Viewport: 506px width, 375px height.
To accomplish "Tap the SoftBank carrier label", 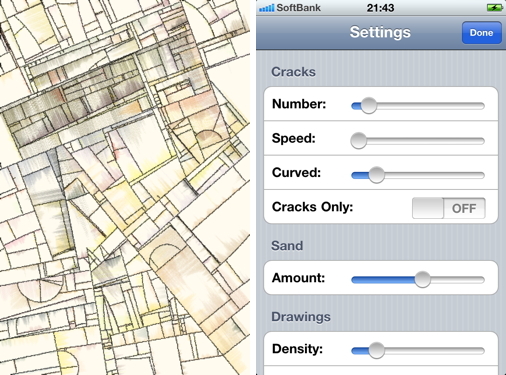I will [299, 8].
